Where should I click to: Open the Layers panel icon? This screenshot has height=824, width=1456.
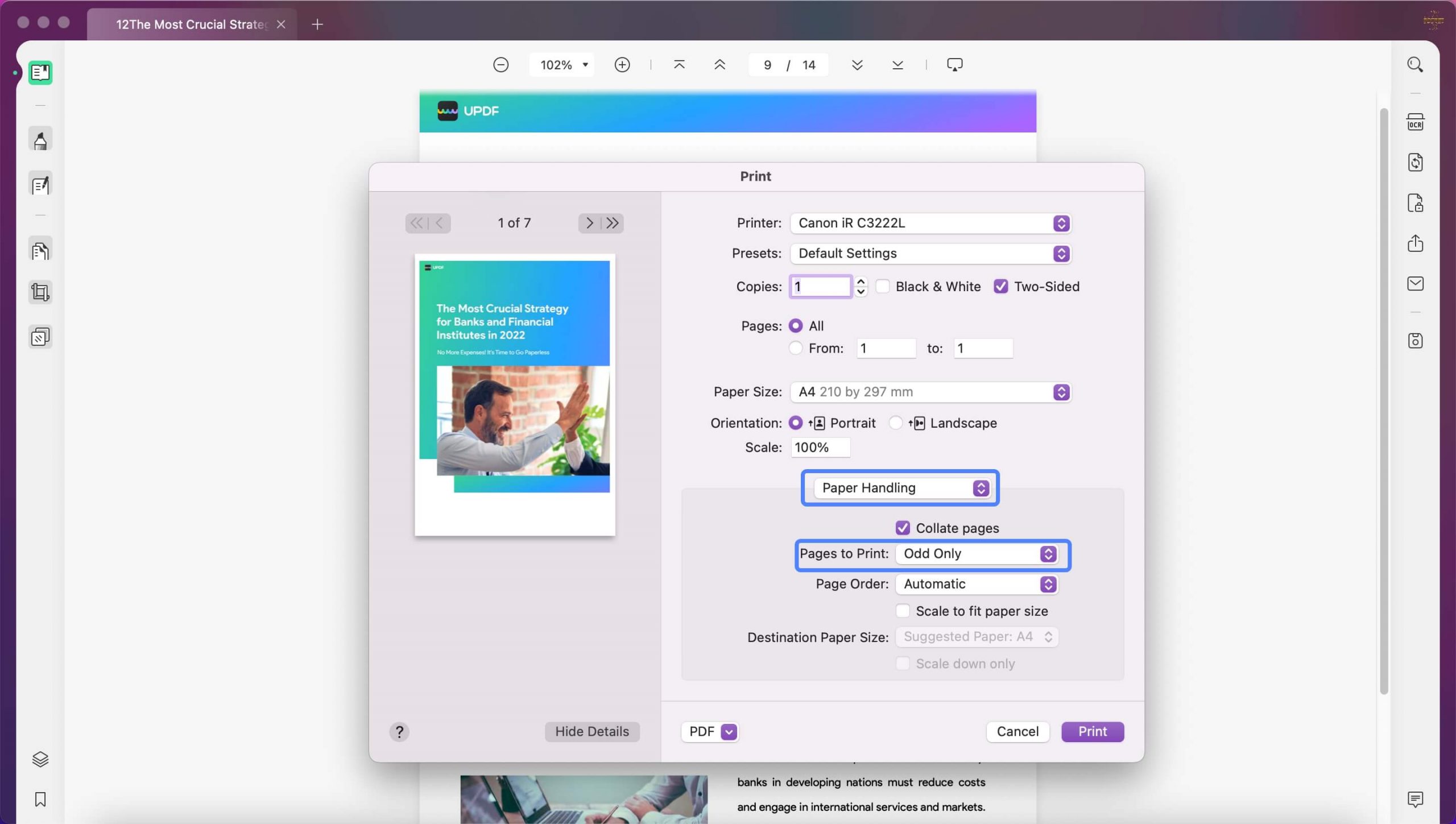[40, 759]
